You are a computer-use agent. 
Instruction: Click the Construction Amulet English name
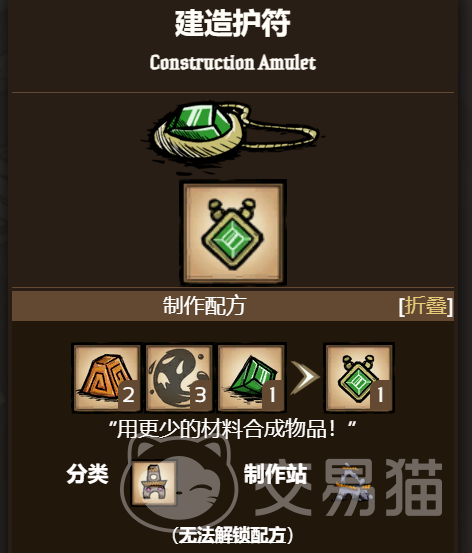point(233,63)
